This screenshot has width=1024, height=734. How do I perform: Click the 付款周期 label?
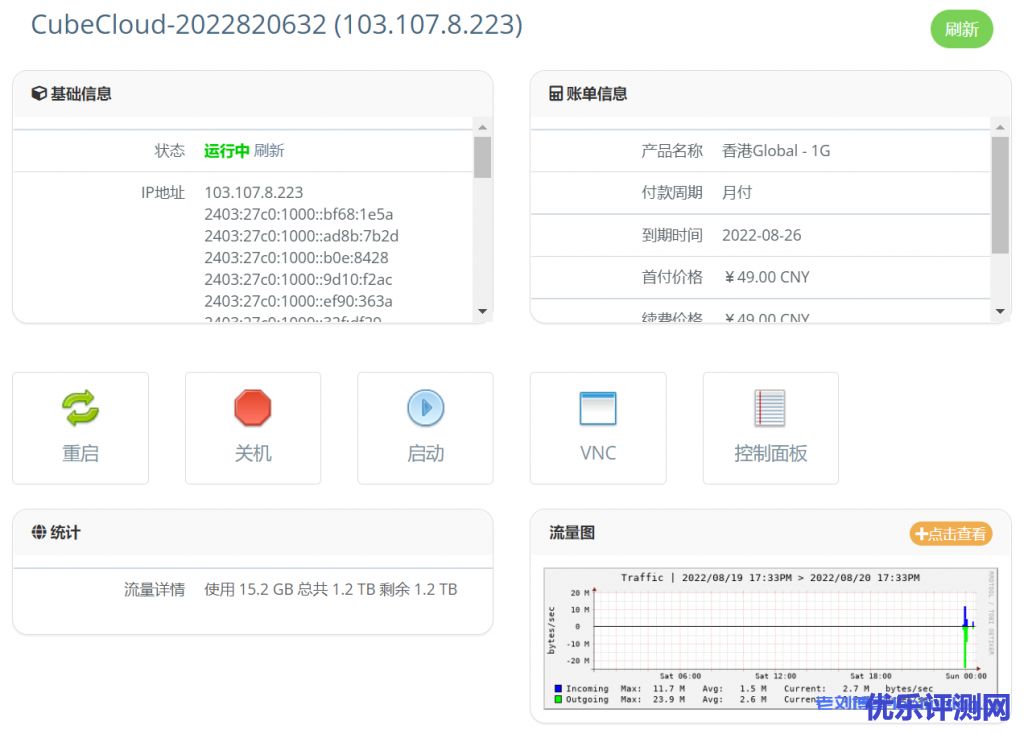point(672,193)
